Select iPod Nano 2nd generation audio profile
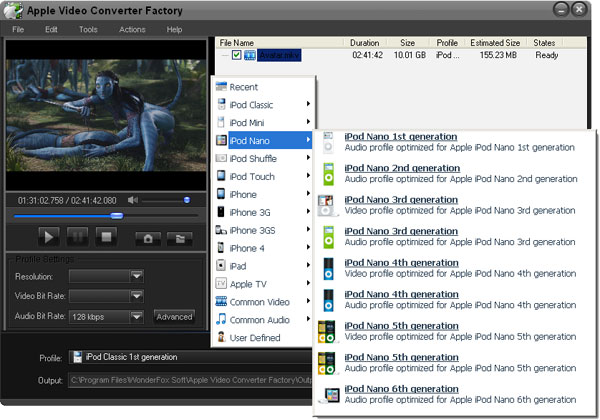The width and height of the screenshot is (600, 420). coord(402,168)
